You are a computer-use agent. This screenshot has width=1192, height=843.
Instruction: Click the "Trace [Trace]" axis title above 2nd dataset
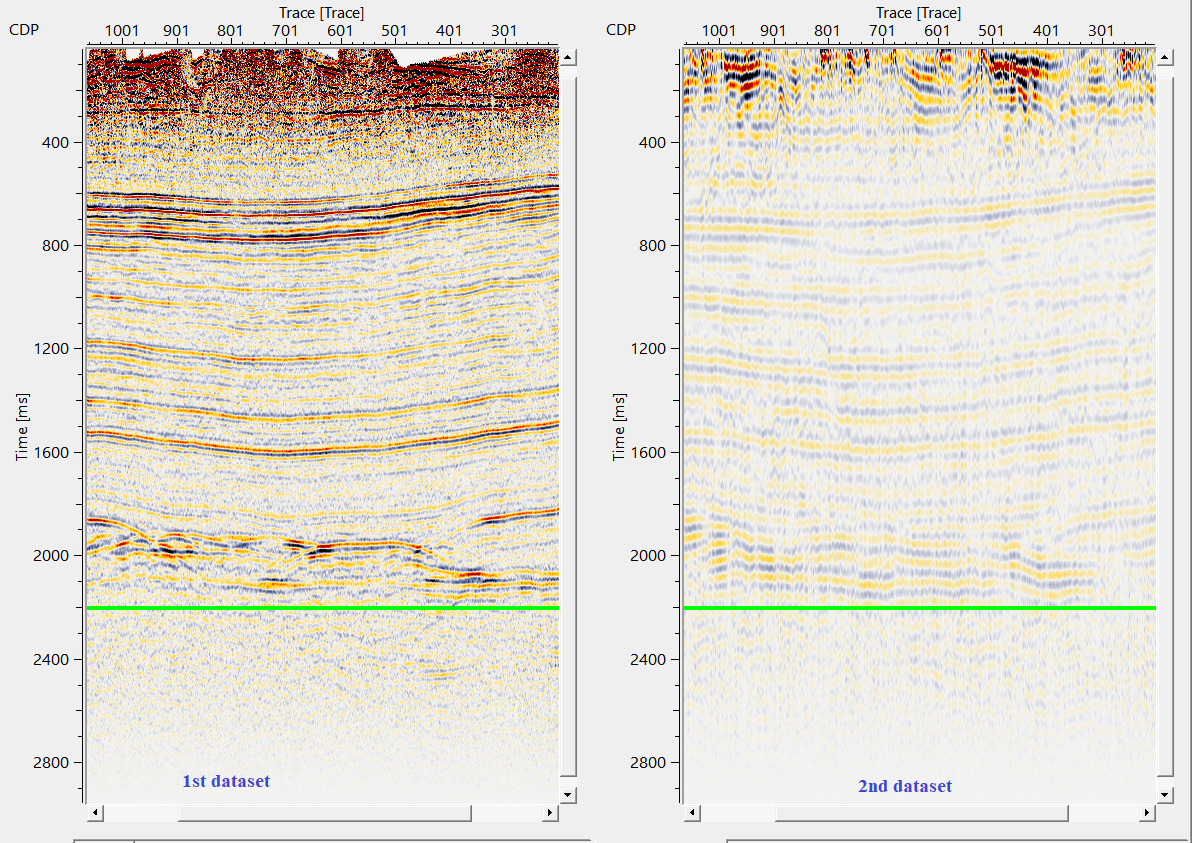pos(918,13)
